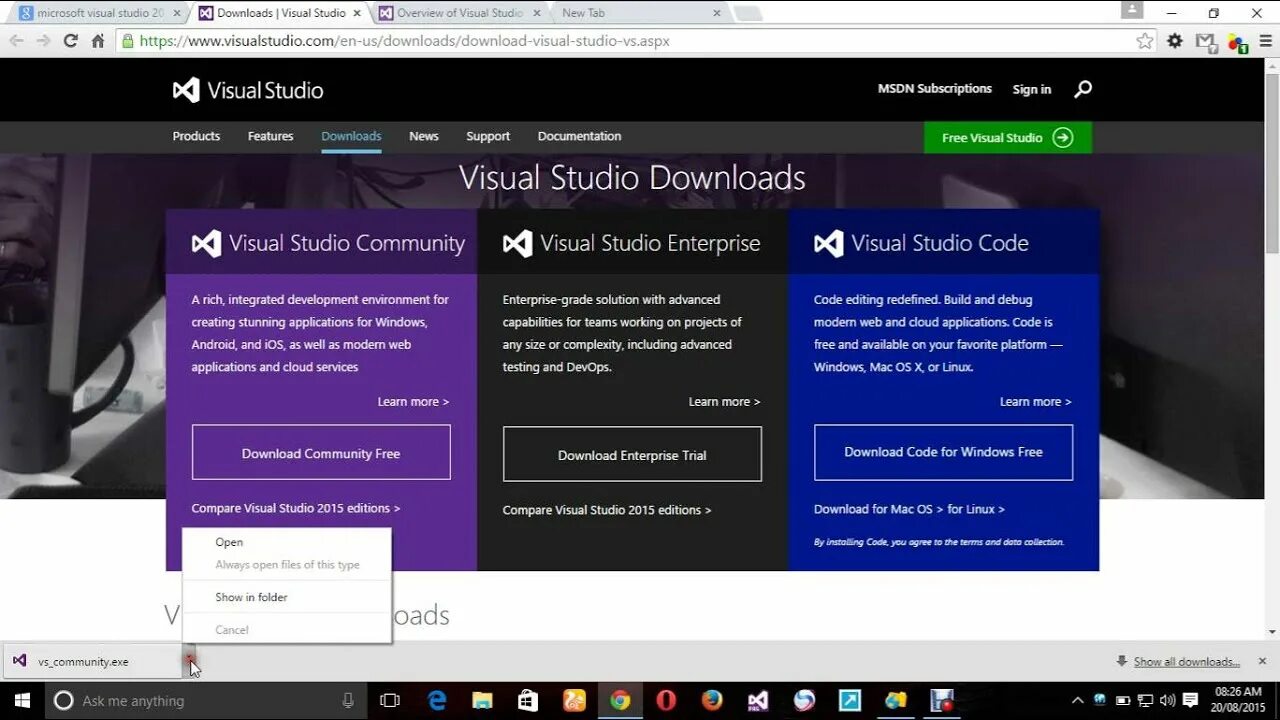The width and height of the screenshot is (1280, 720).
Task: Open MSDN Subscriptions link
Action: pyautogui.click(x=935, y=88)
